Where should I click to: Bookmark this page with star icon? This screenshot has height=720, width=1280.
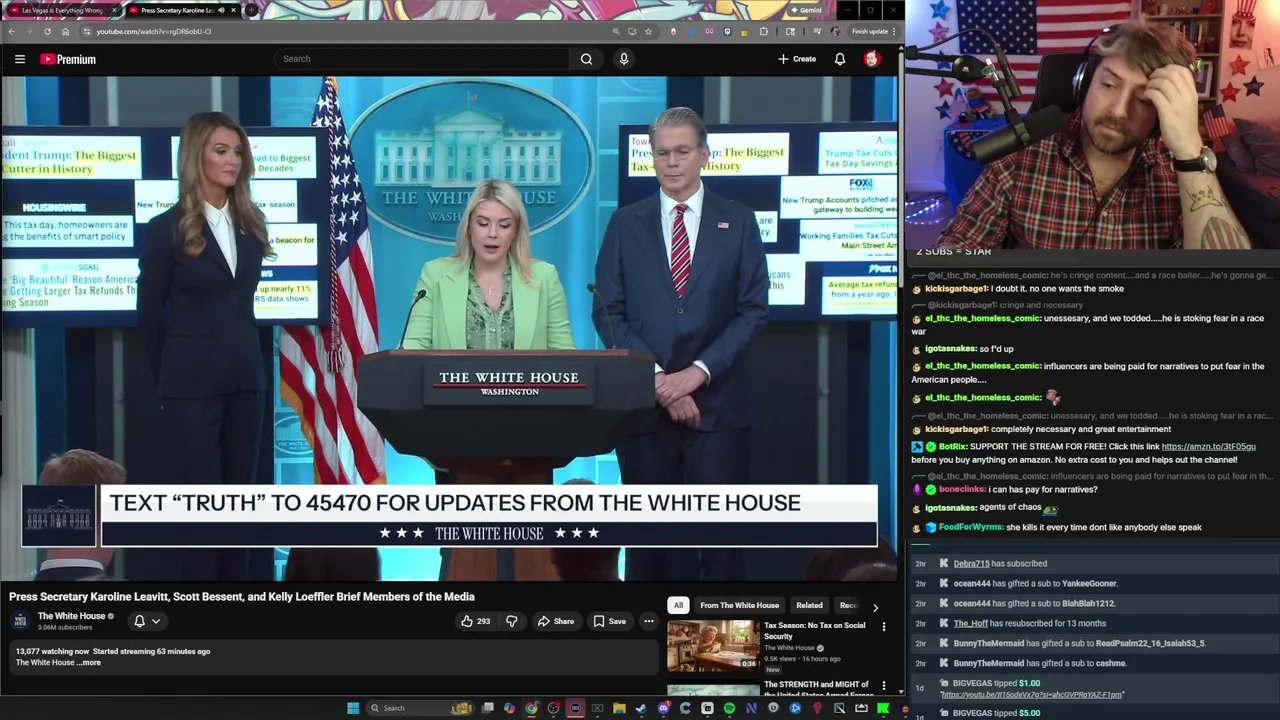coord(648,31)
